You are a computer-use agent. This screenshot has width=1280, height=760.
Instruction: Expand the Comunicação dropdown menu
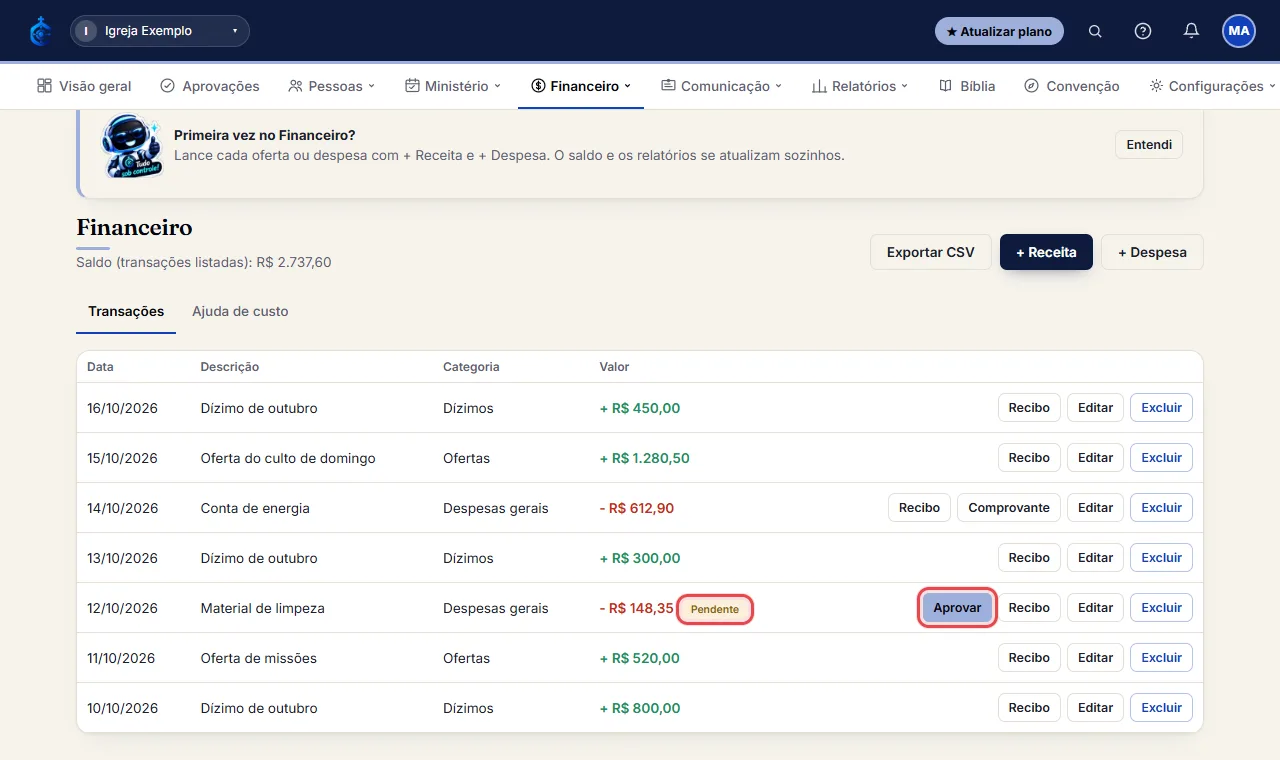coord(721,86)
